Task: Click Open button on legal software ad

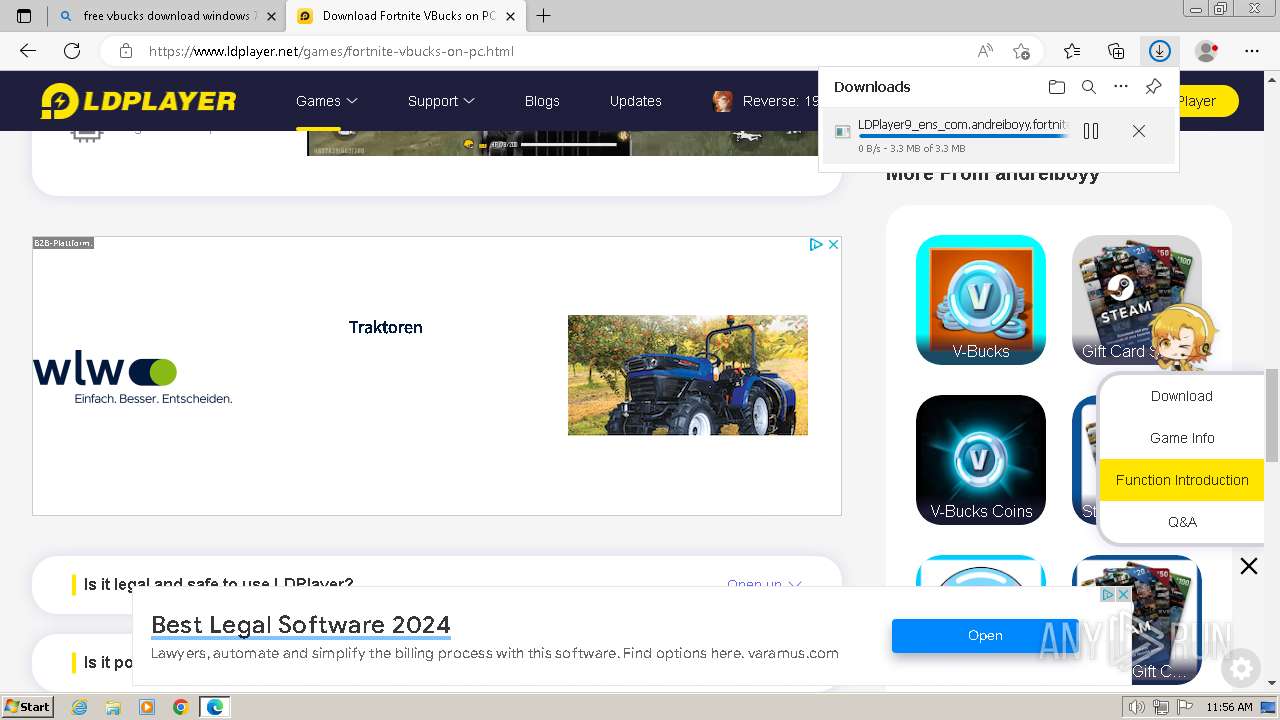Action: (985, 635)
